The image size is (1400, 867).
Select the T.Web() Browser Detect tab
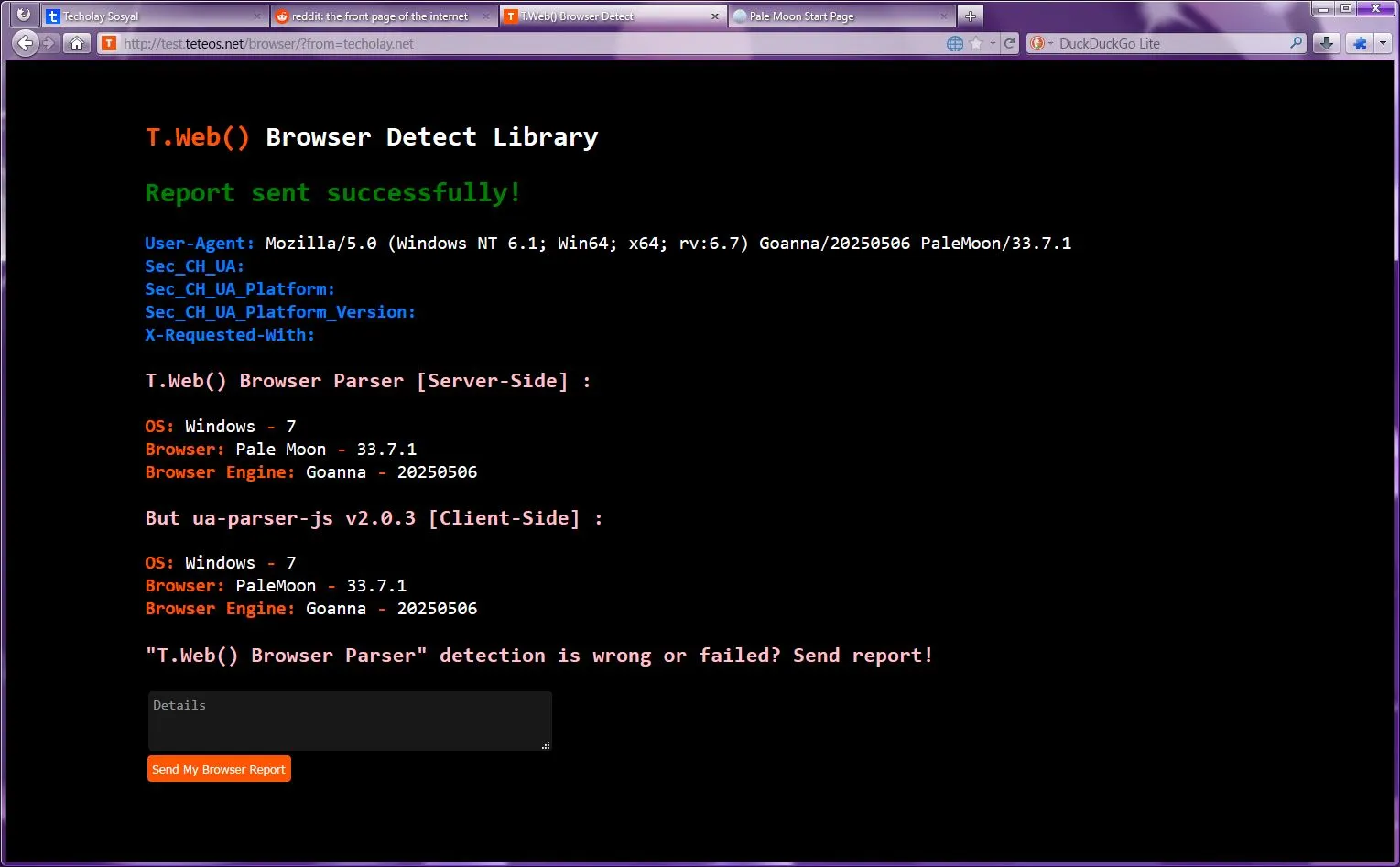click(613, 16)
